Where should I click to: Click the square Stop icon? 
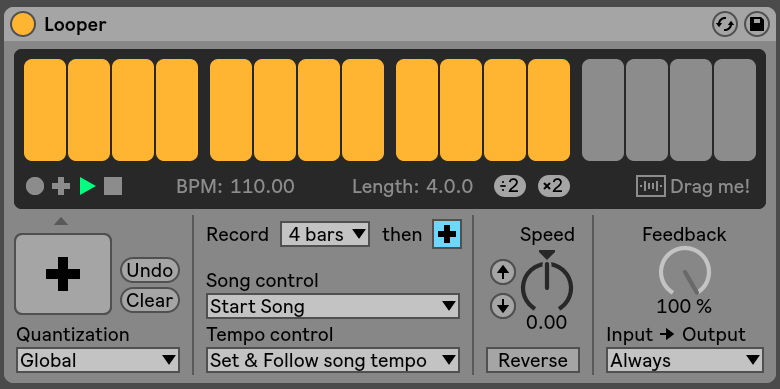pos(113,187)
